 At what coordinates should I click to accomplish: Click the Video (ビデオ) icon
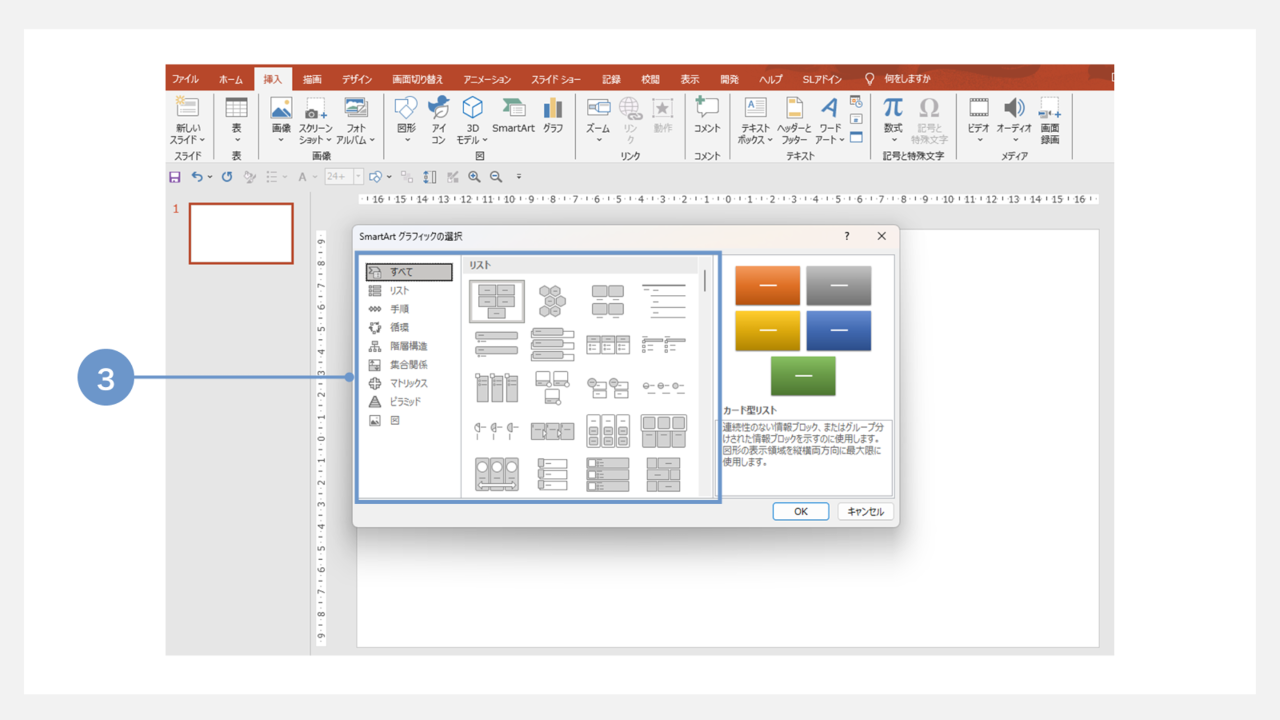tap(979, 108)
